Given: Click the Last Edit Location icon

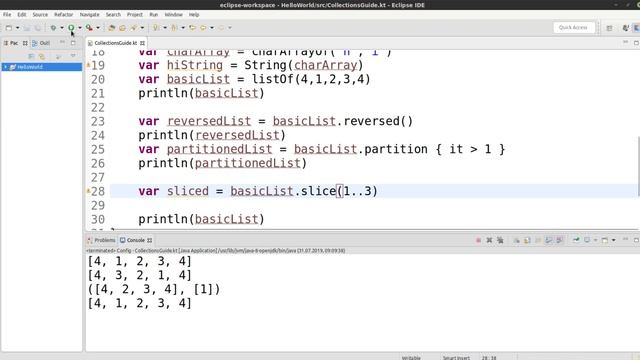Looking at the screenshot, I should point(192,28).
